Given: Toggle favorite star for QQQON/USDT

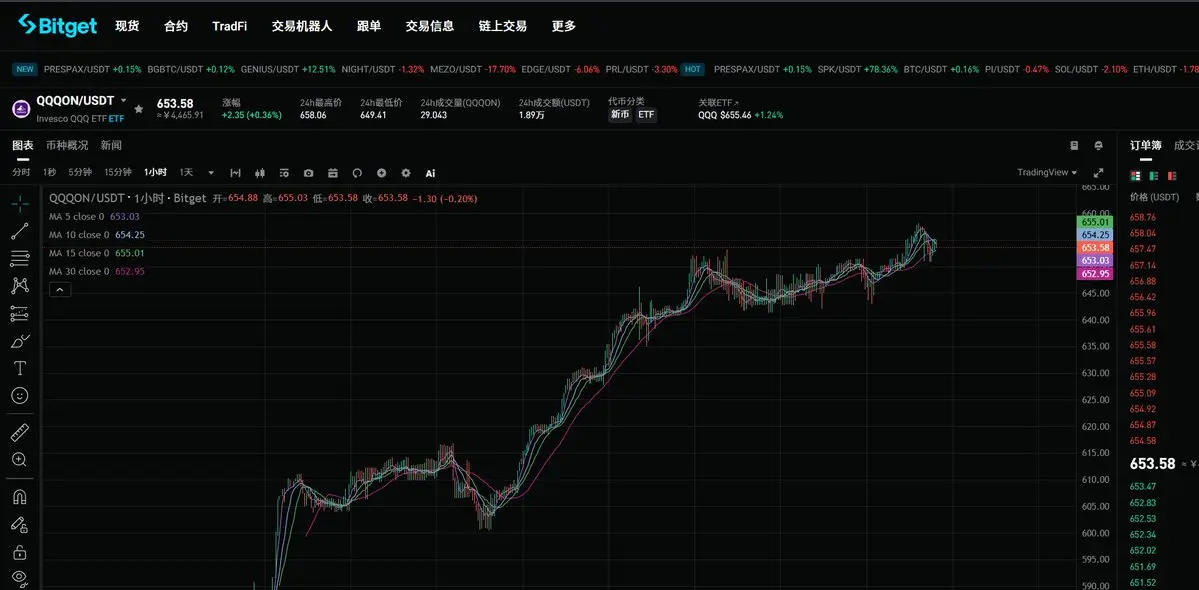Looking at the screenshot, I should coord(138,109).
